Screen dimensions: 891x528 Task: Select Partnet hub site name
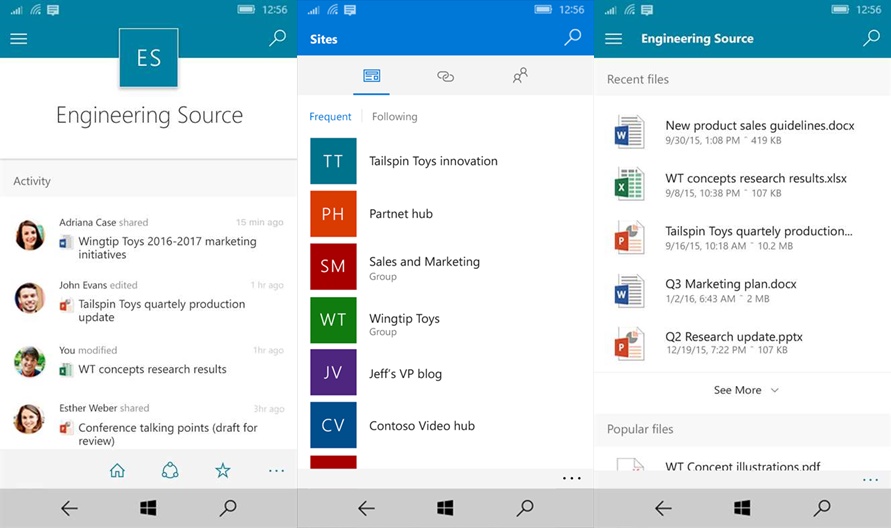coord(401,214)
